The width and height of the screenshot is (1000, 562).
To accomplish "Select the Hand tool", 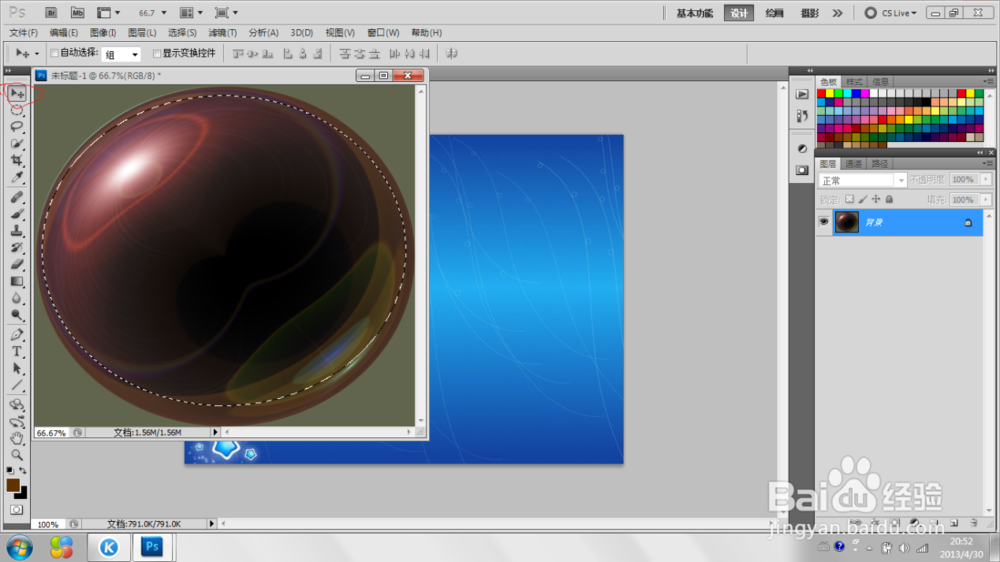I will pos(17,438).
